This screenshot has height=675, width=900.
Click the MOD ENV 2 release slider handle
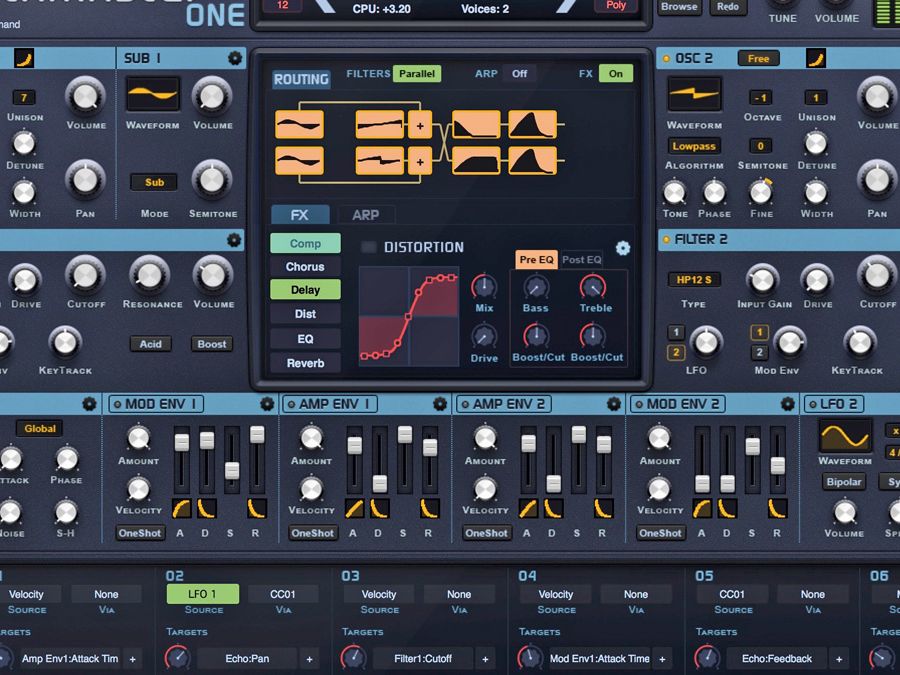pos(778,465)
